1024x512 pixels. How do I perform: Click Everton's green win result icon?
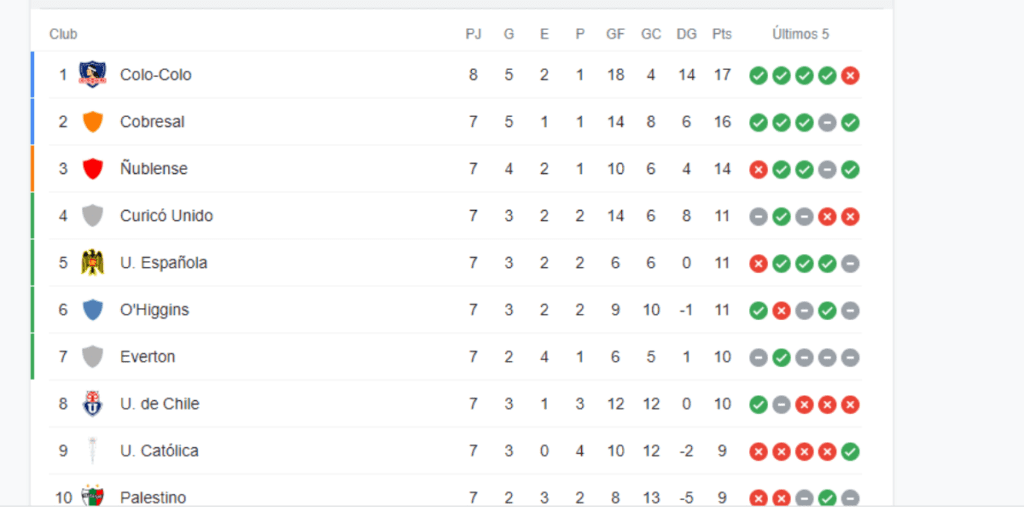click(x=781, y=358)
